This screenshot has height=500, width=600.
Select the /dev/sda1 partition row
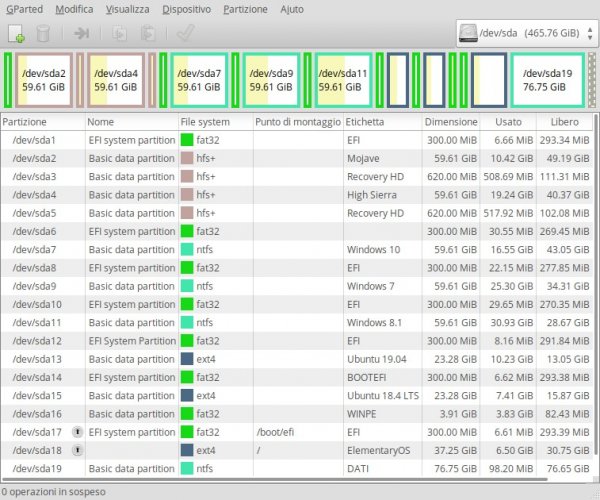click(297, 140)
